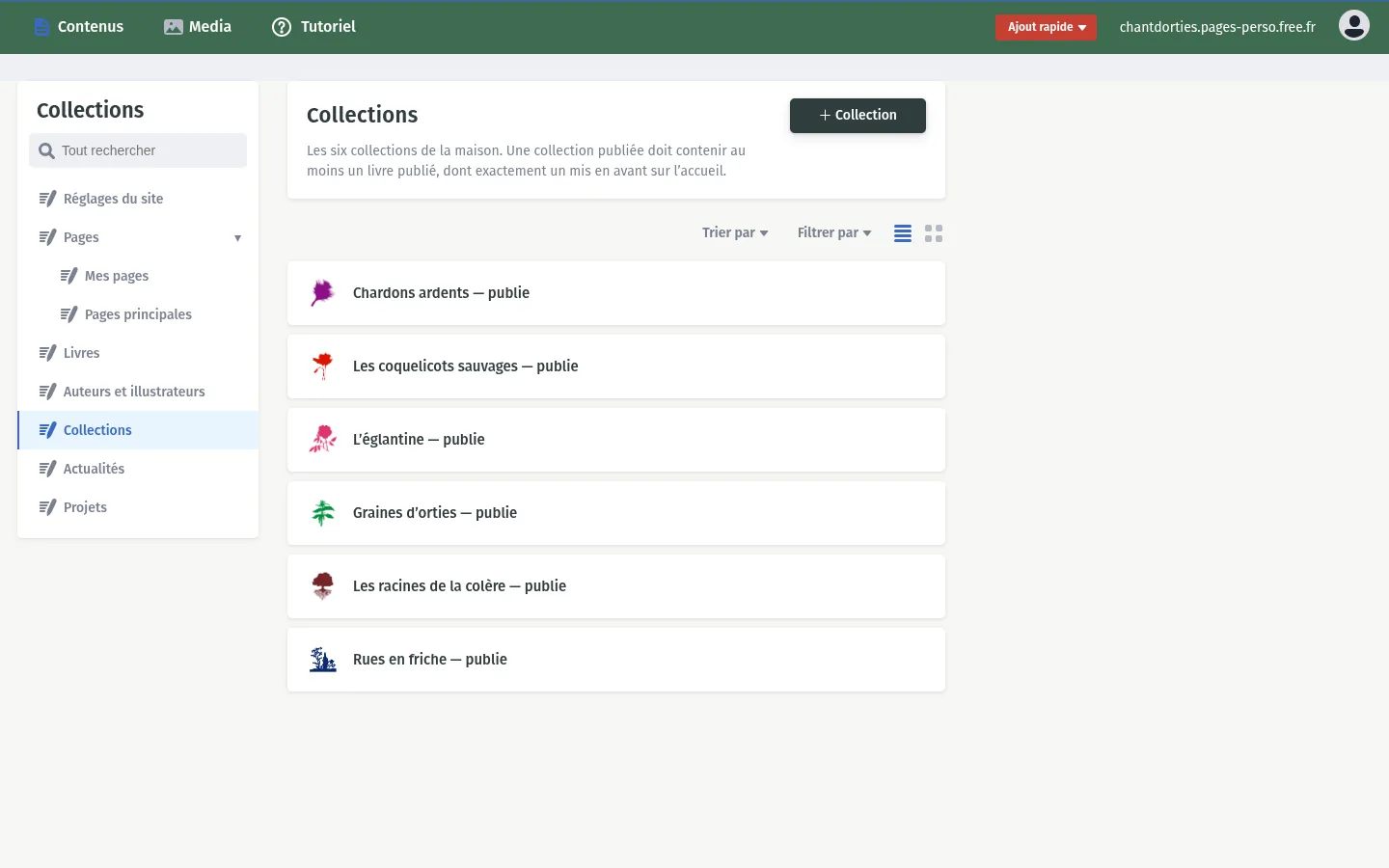The image size is (1389, 868).
Task: Open the Graines d'orties — publie entry
Action: 616,513
